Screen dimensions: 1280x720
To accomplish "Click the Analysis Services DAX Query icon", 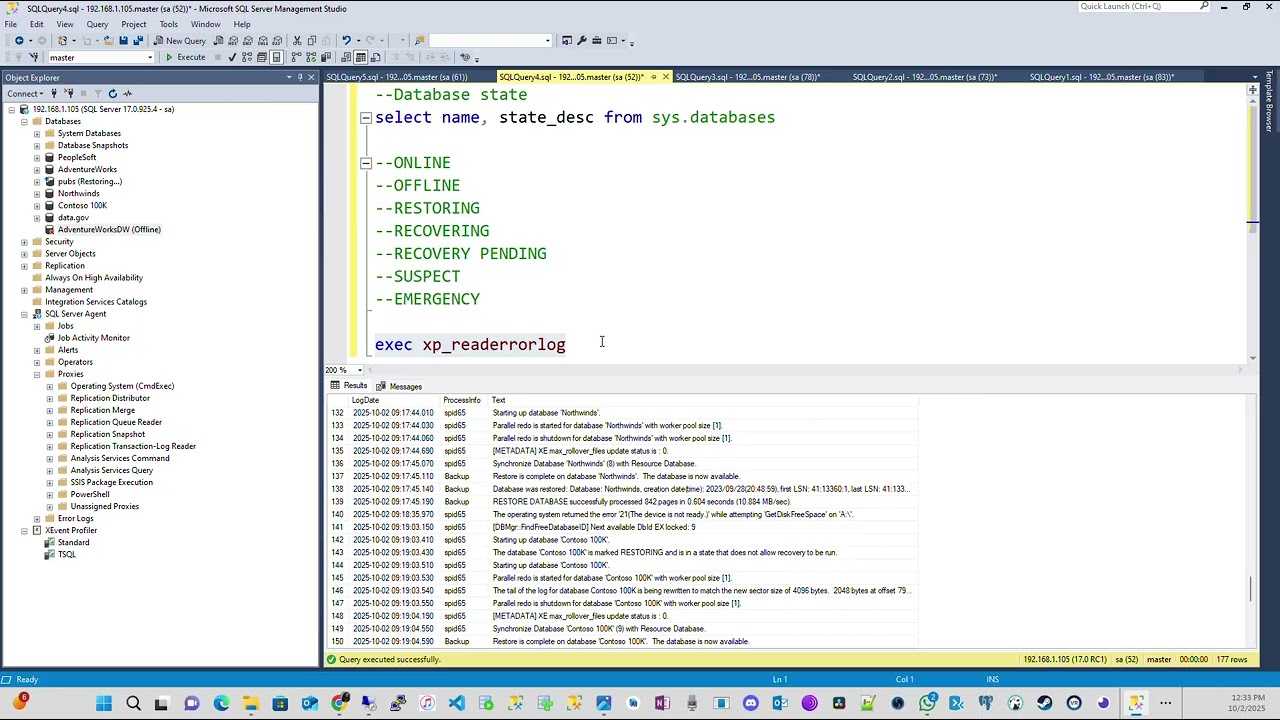I will pos(277,41).
